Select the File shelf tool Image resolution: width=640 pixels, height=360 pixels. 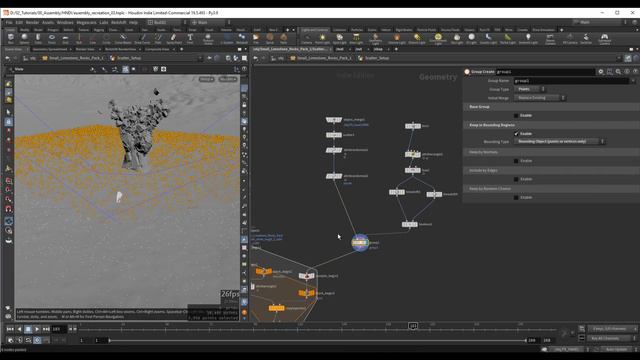[256, 38]
